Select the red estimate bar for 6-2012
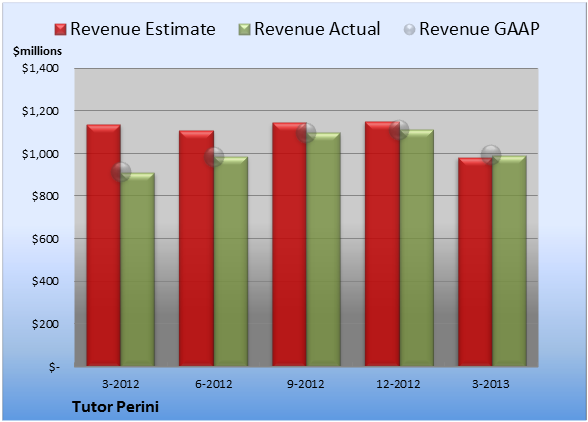588x422 pixels. (x=196, y=248)
